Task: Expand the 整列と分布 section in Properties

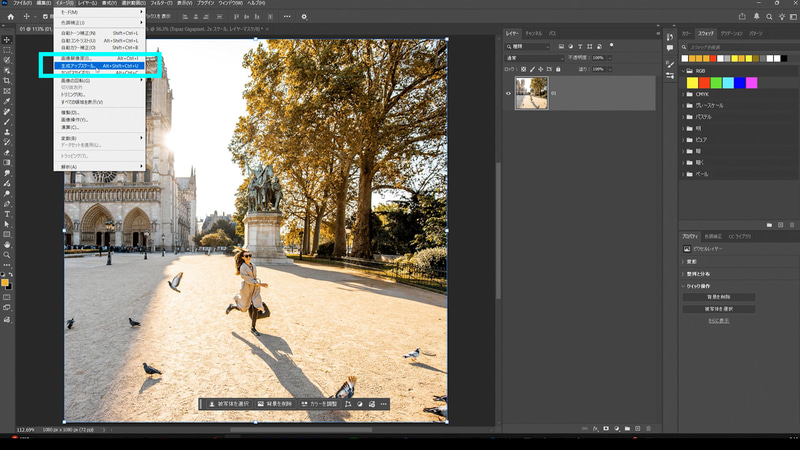Action: (683, 274)
